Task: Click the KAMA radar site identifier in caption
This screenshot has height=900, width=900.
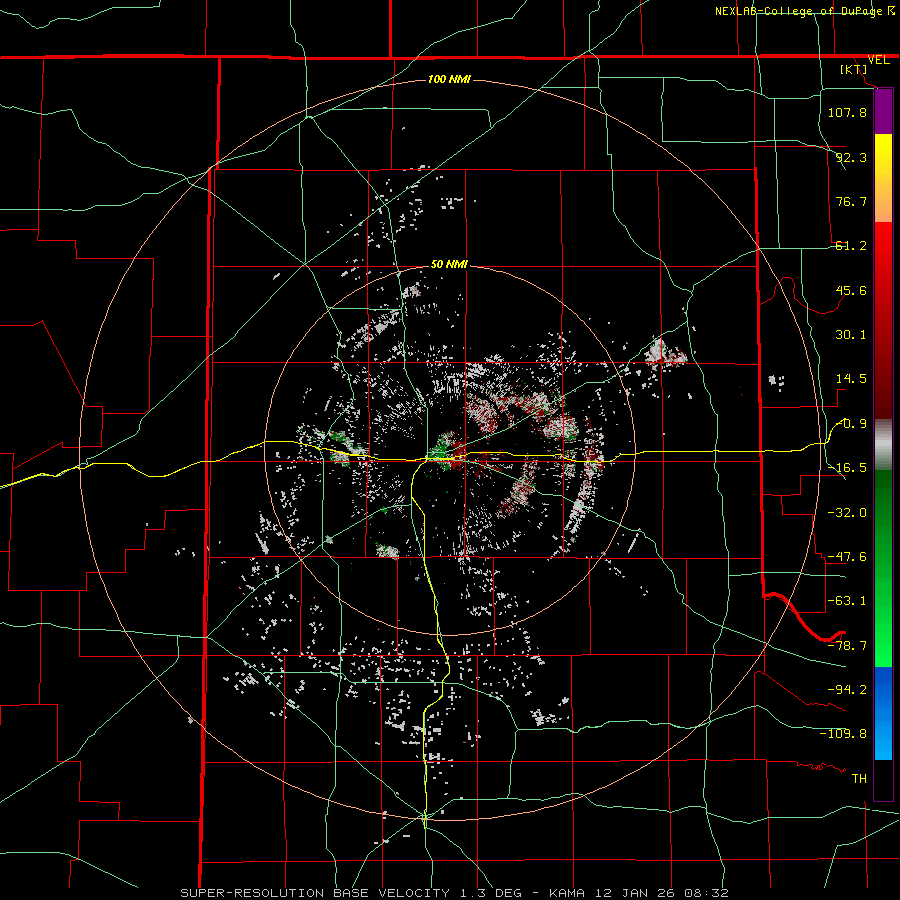Action: [567, 893]
